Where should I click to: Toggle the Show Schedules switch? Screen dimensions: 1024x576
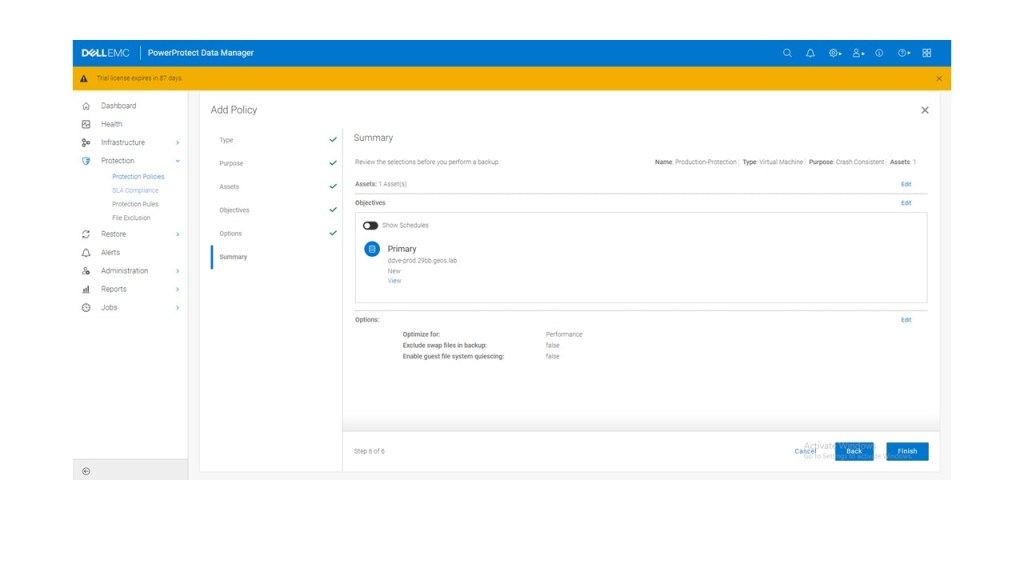[x=370, y=226]
